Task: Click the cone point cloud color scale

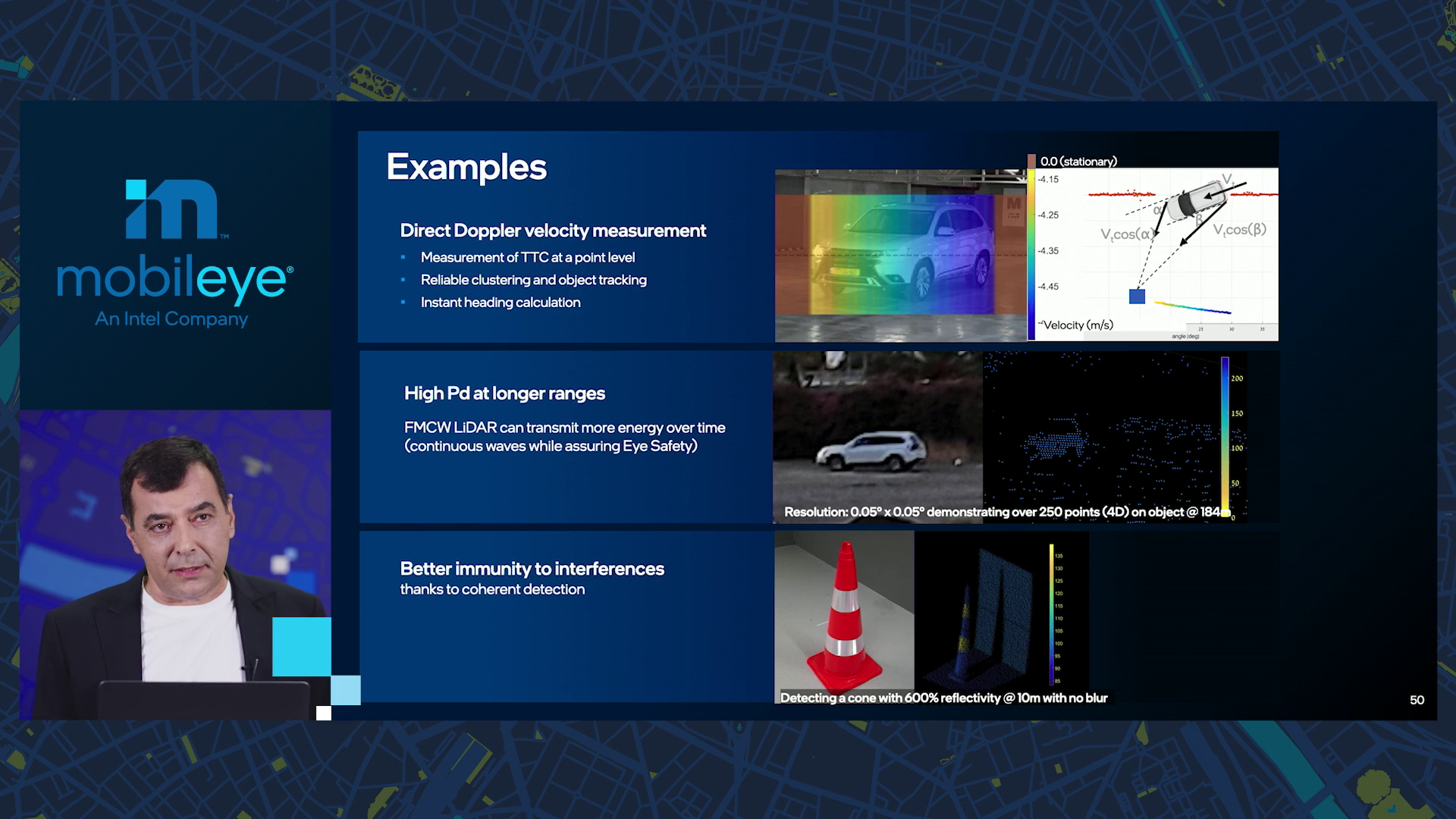Action: (x=1052, y=614)
